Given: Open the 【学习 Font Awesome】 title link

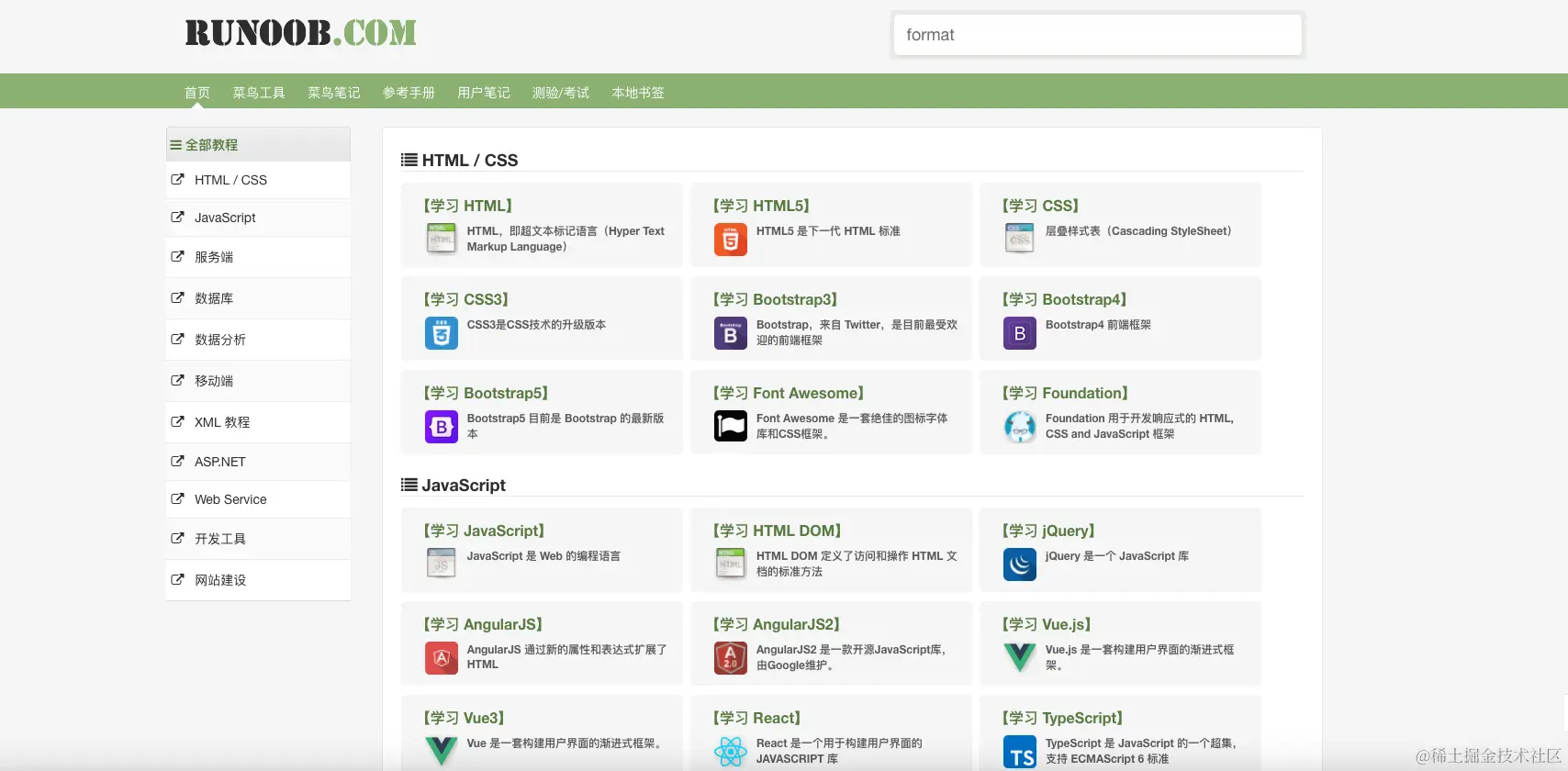Looking at the screenshot, I should click(x=789, y=393).
